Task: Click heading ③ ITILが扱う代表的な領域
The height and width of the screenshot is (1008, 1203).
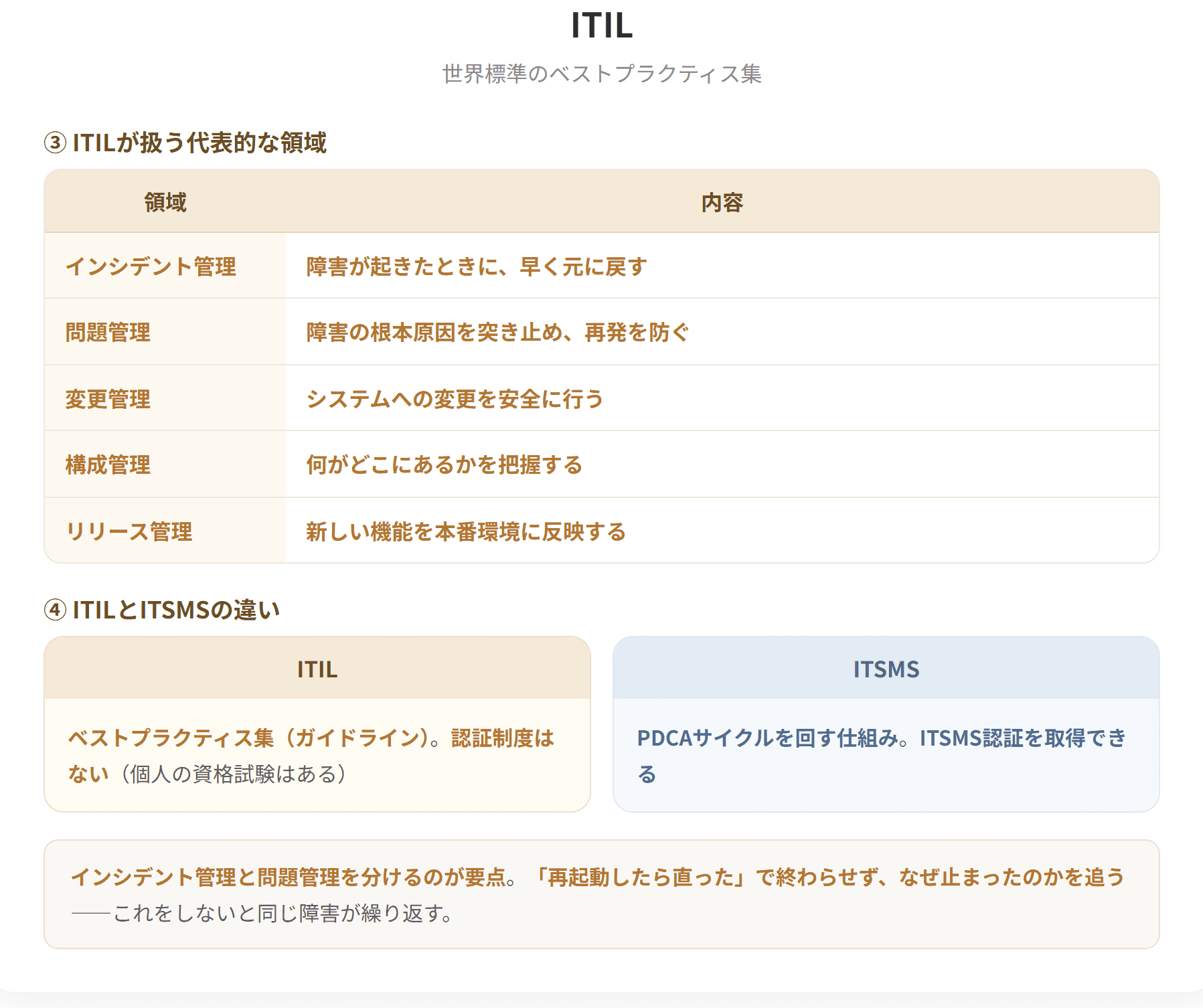Action: [x=185, y=143]
